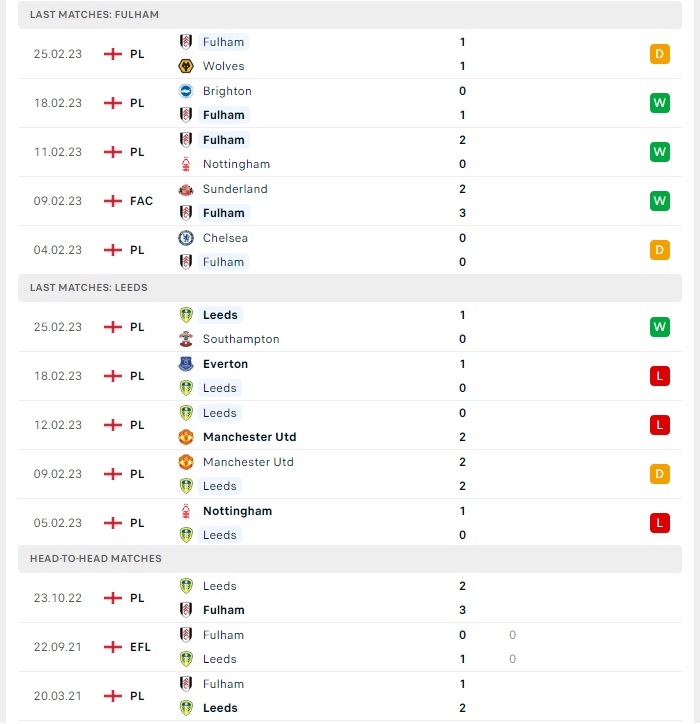This screenshot has height=724, width=700.
Task: Open the 22.09.21 EFL match row
Action: pos(350,647)
